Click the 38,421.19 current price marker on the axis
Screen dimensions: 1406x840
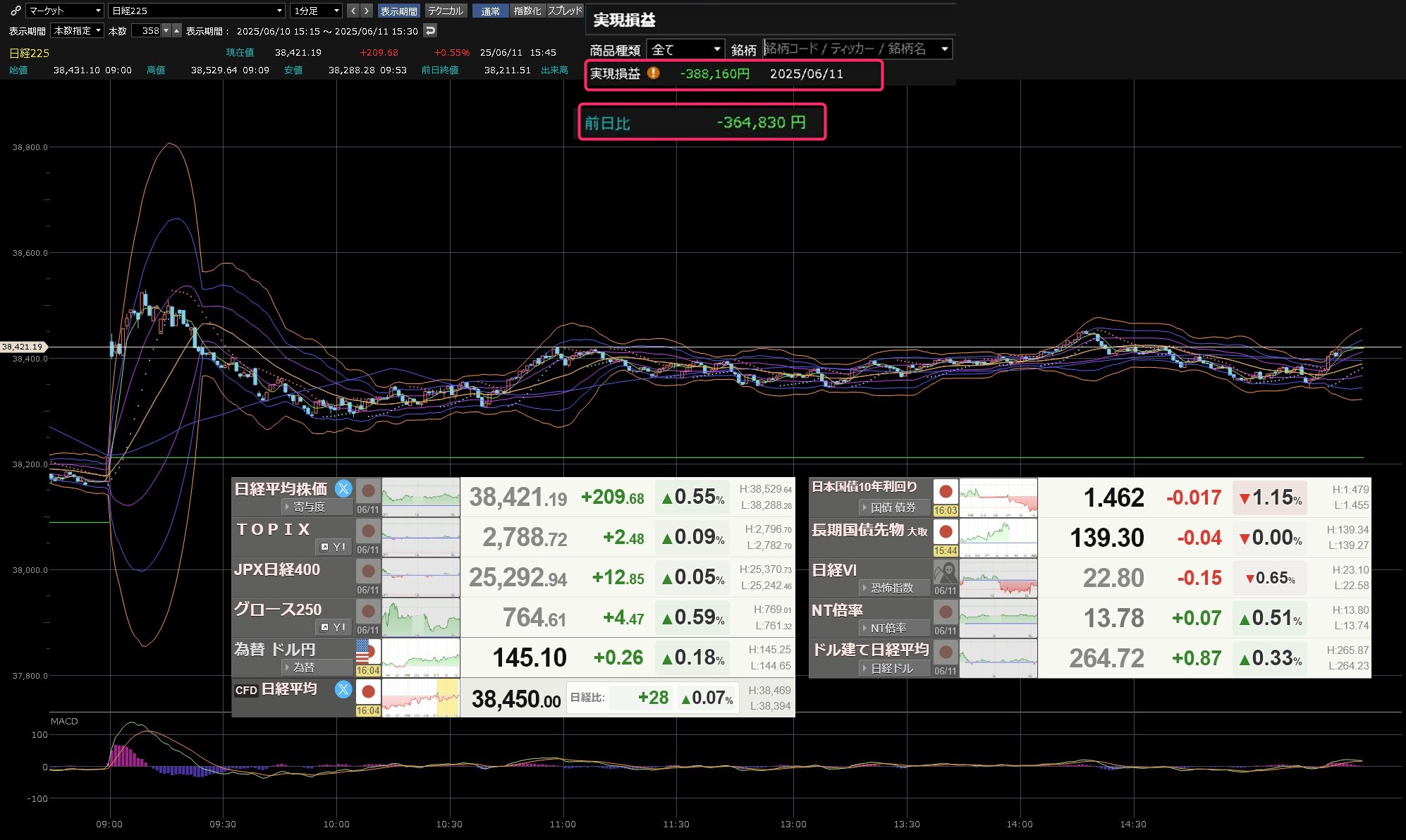pyautogui.click(x=23, y=347)
